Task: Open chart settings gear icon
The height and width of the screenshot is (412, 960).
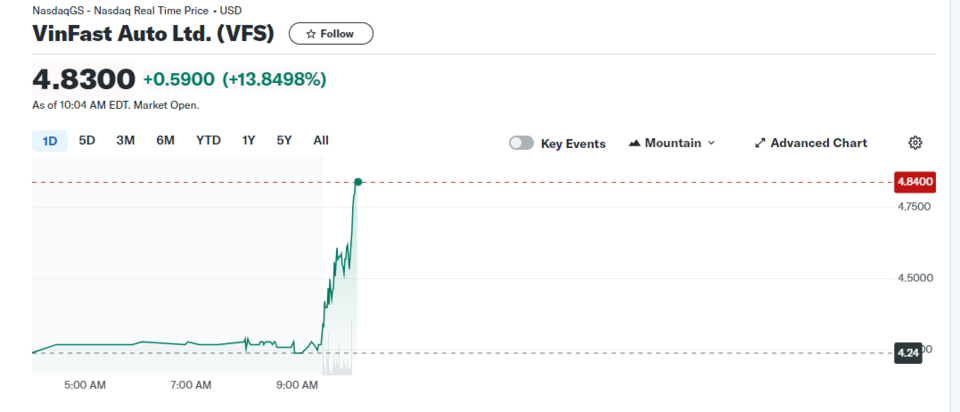Action: coord(915,143)
